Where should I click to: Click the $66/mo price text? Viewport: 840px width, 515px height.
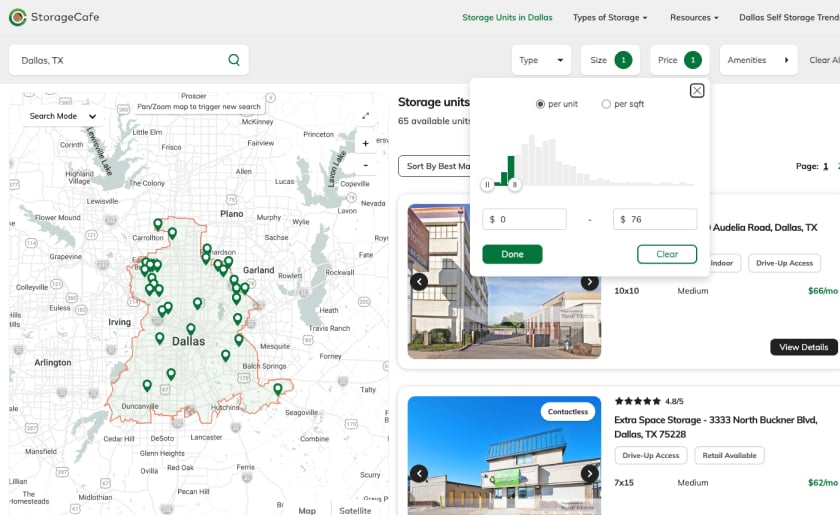(822, 290)
